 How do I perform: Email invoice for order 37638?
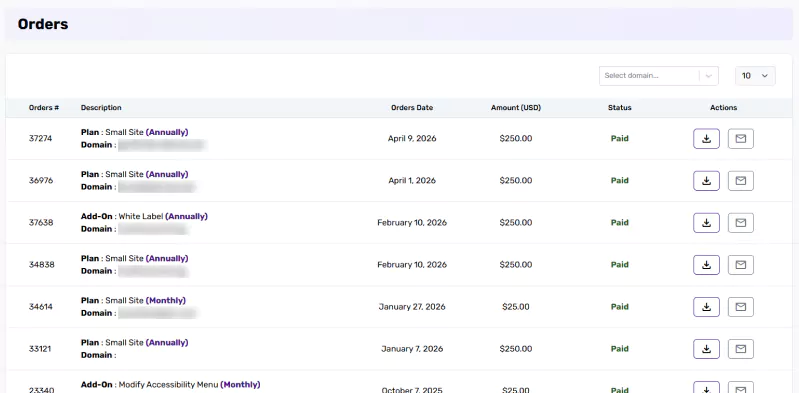[741, 223]
